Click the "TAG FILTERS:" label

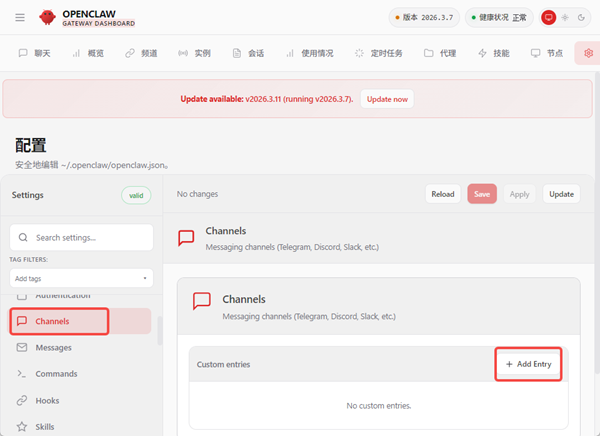click(x=29, y=260)
